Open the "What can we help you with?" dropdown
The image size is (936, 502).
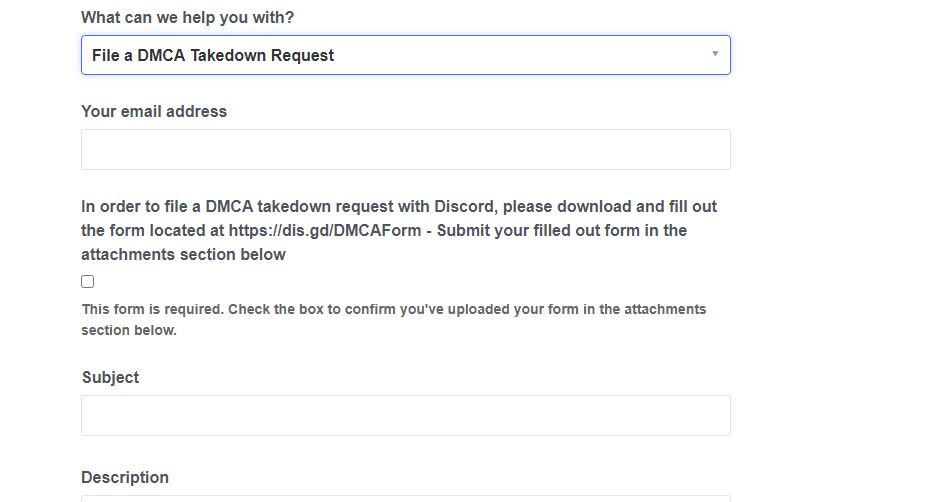[405, 55]
